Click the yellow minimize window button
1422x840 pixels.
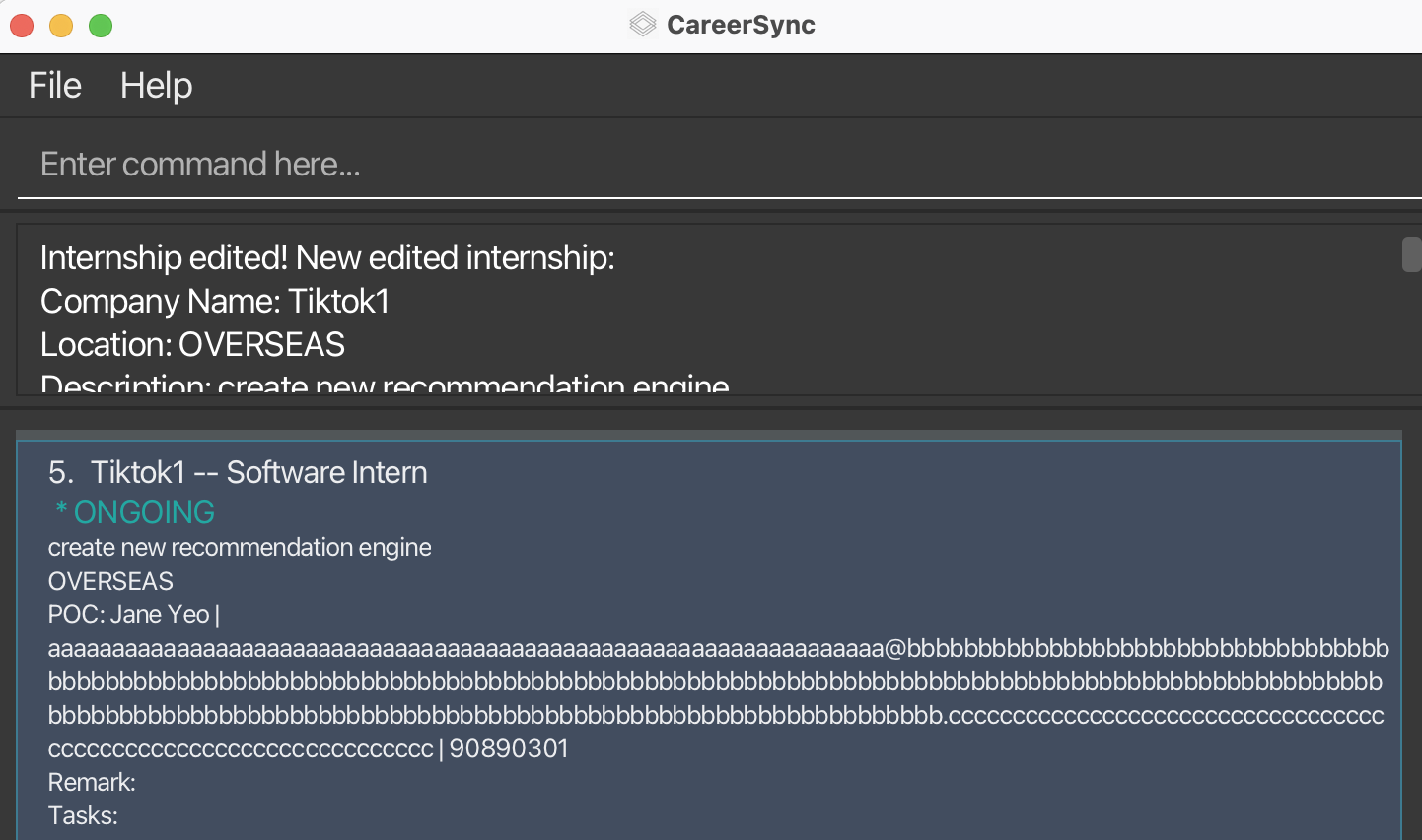61,26
